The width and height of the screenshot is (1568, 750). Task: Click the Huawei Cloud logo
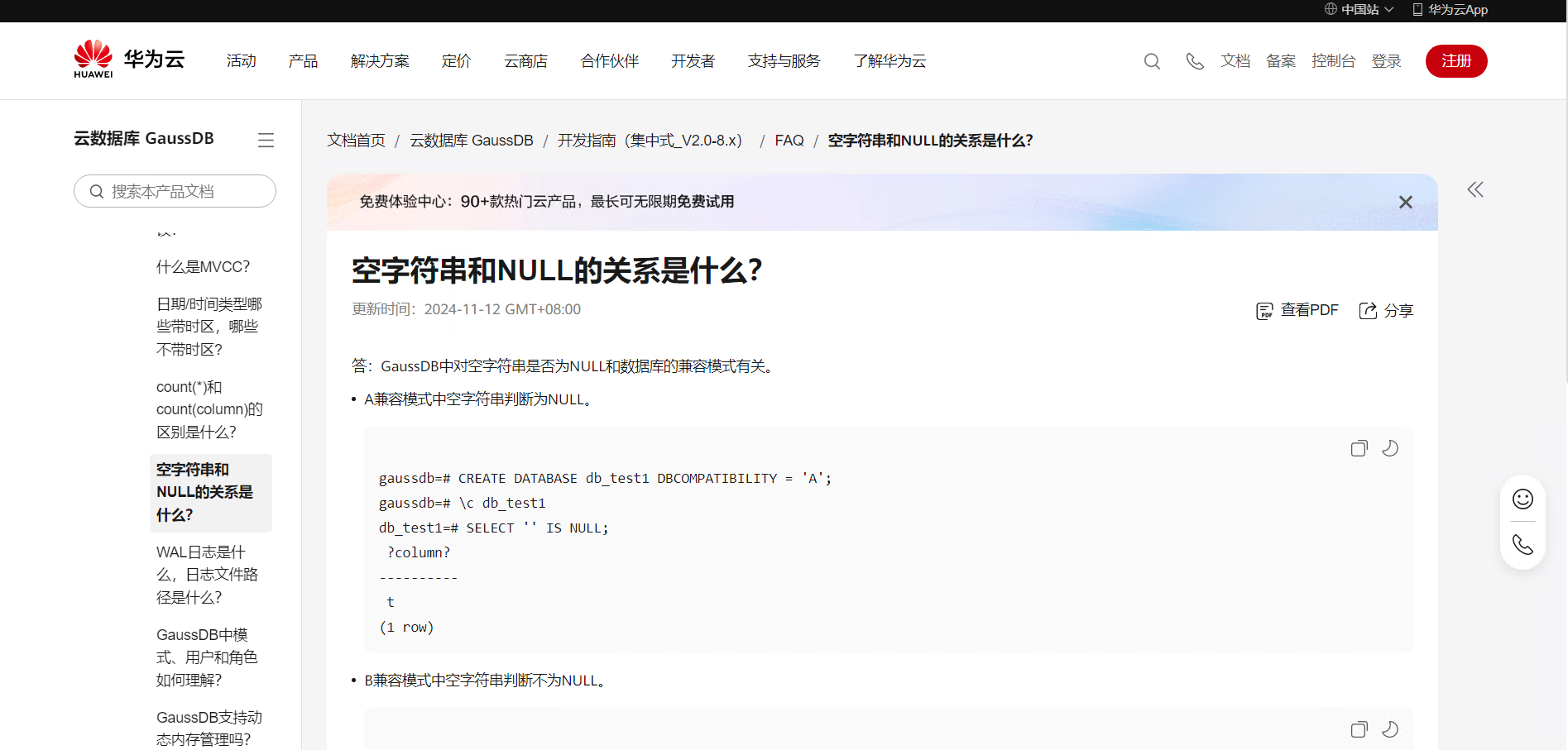click(x=129, y=60)
